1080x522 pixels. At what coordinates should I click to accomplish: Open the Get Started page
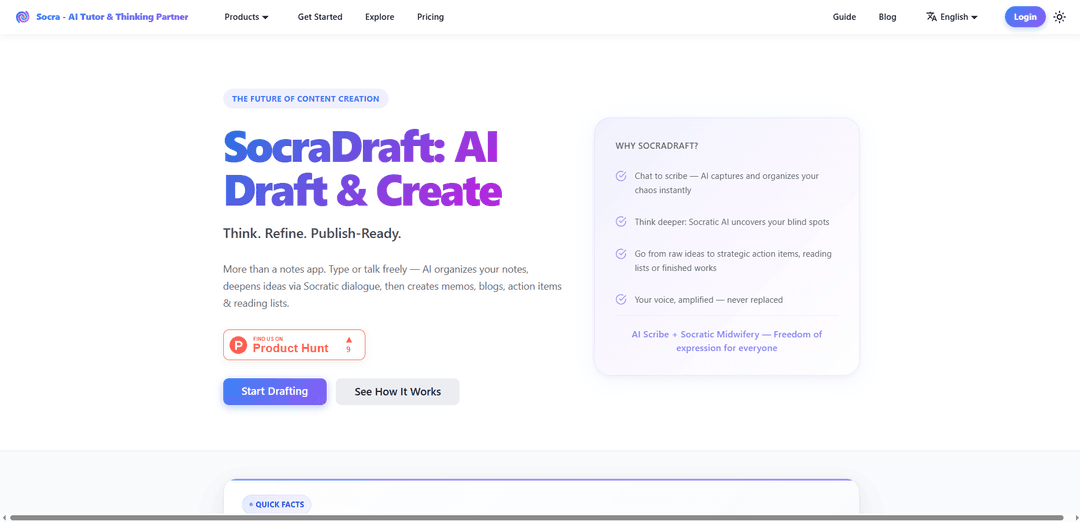[x=320, y=17]
